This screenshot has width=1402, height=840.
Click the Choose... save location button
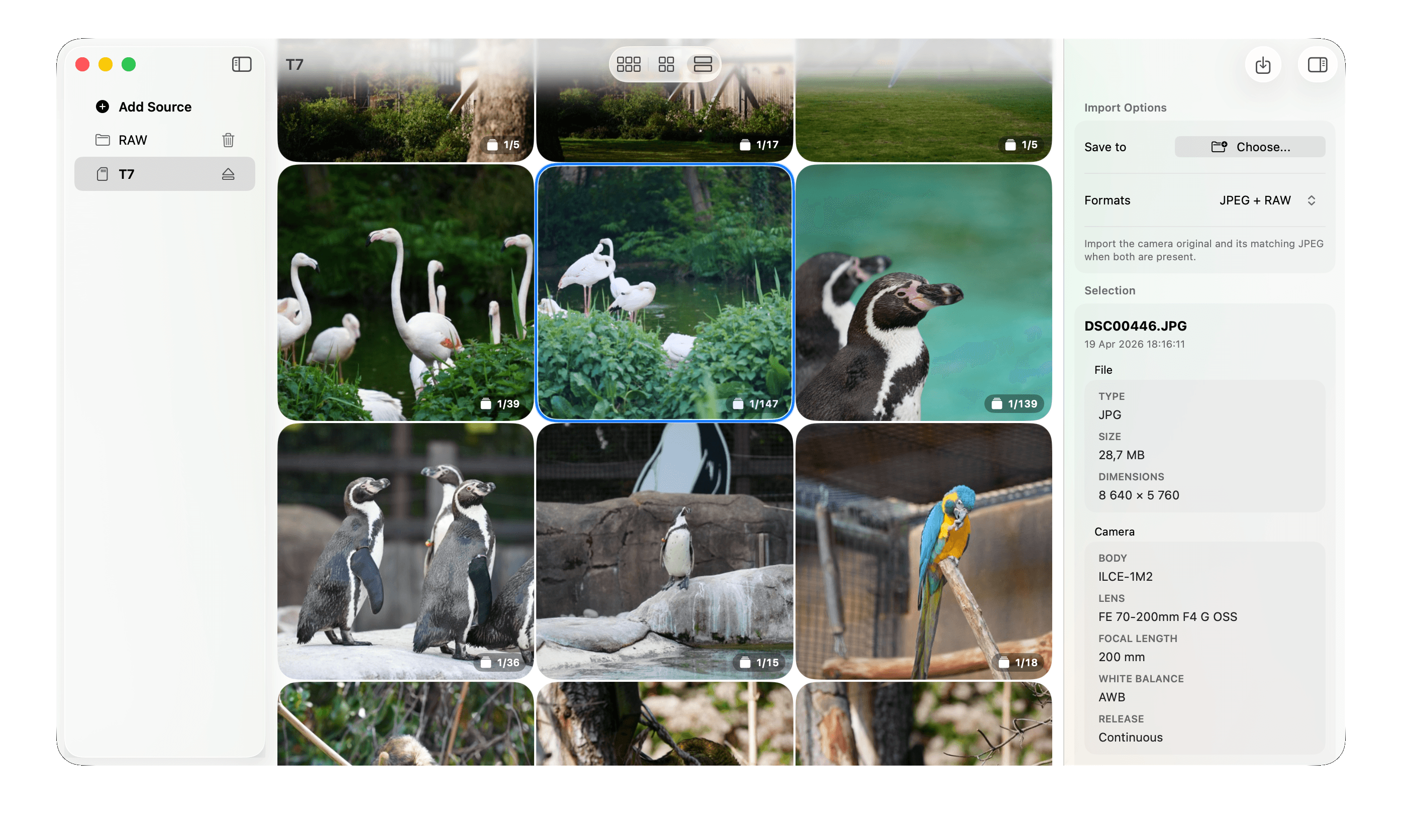click(x=1249, y=147)
